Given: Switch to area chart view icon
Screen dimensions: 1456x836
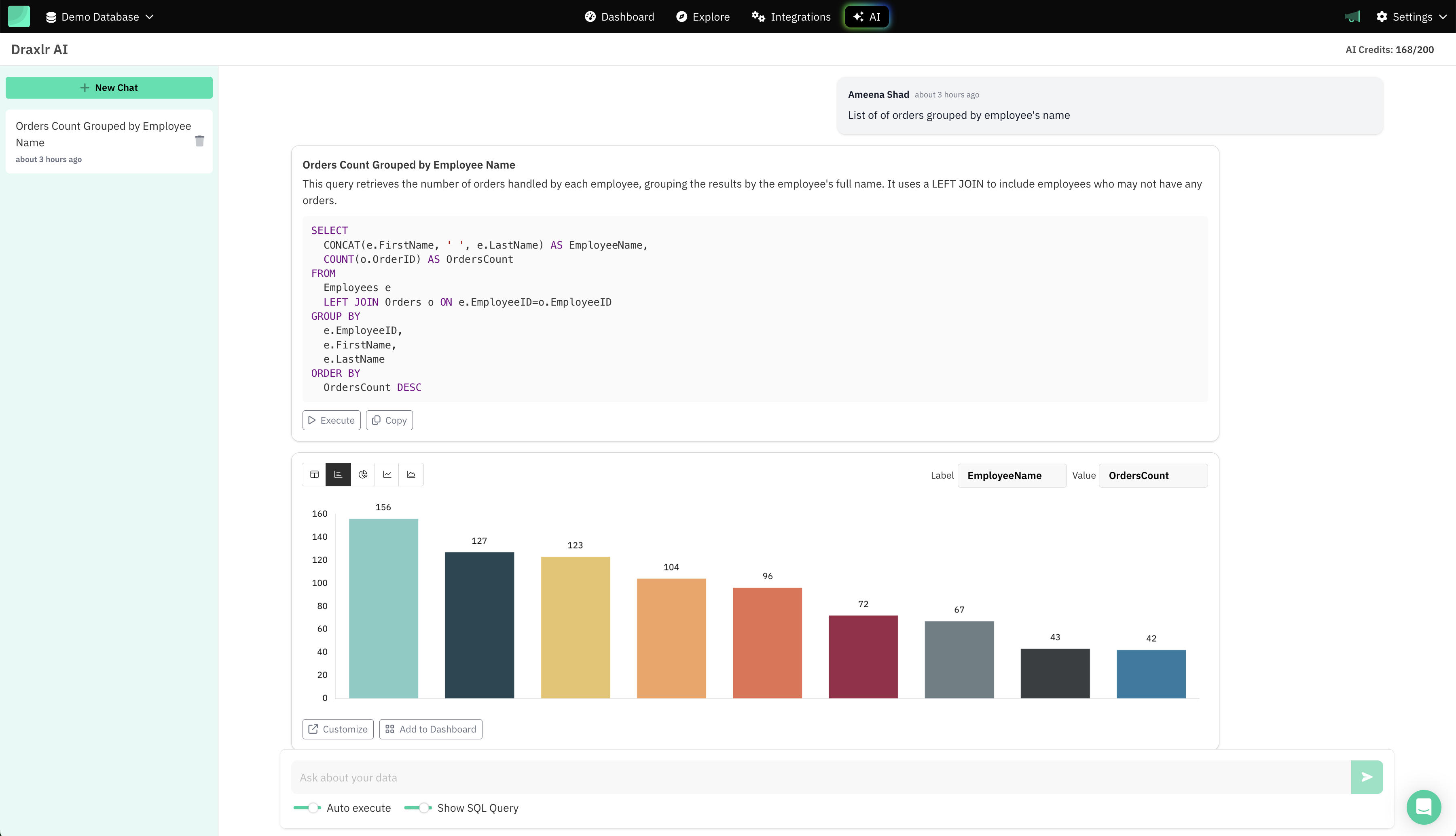Looking at the screenshot, I should [x=411, y=474].
